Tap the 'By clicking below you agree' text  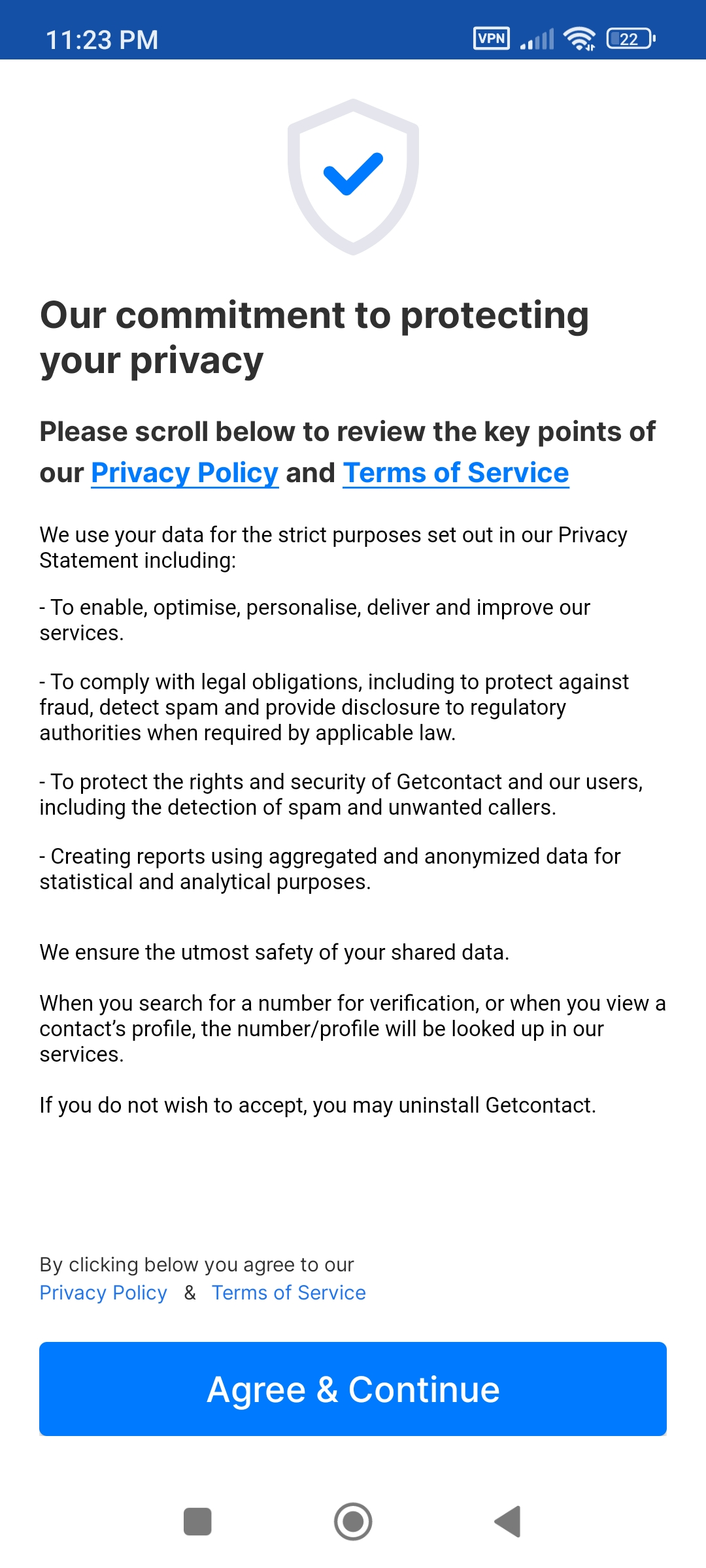tap(196, 1265)
